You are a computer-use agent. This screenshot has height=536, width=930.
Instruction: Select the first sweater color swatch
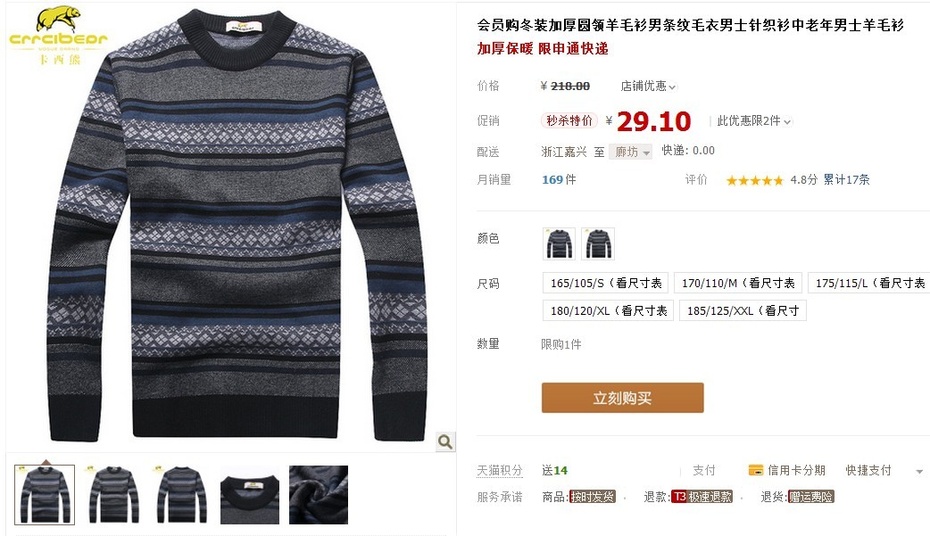(x=559, y=244)
